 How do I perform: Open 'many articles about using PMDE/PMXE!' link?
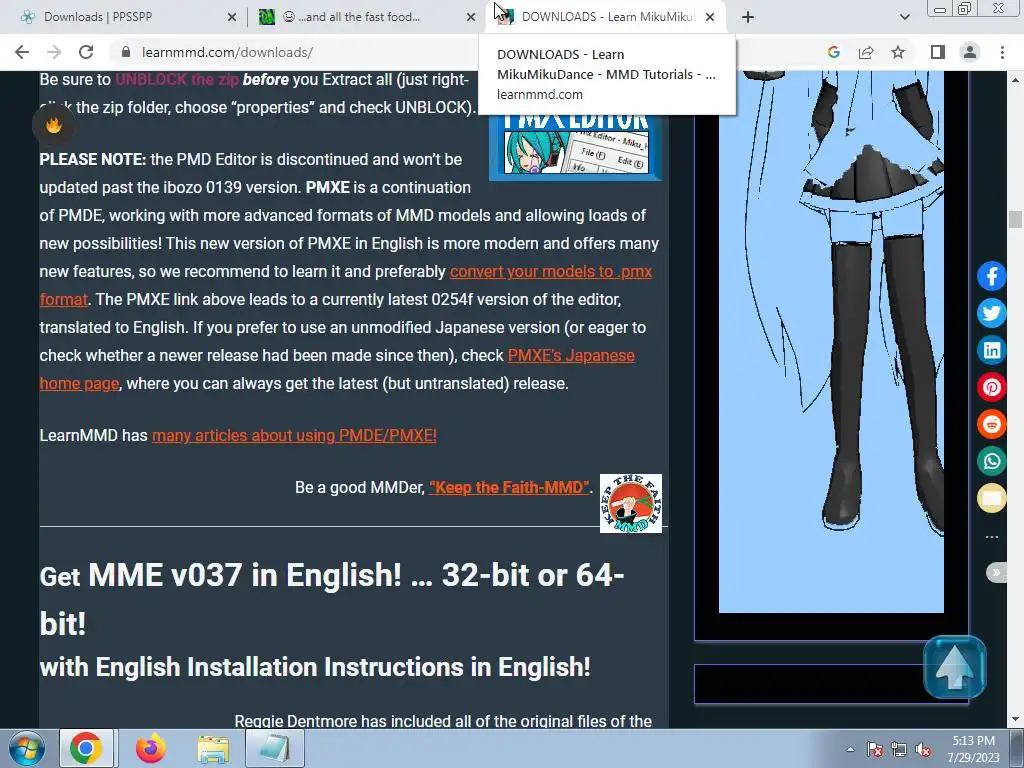pos(294,436)
